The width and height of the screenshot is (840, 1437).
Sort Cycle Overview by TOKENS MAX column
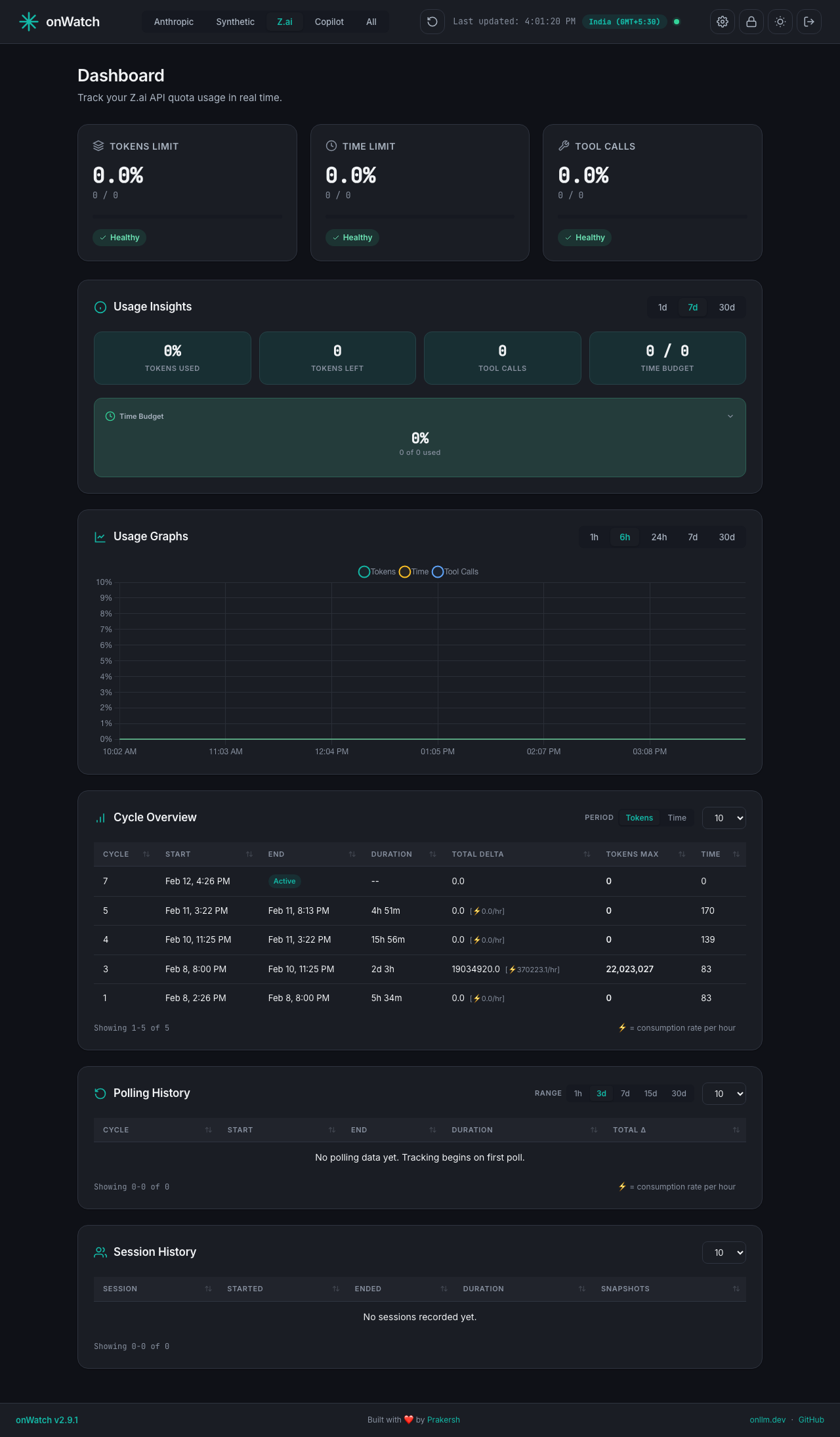point(644,854)
